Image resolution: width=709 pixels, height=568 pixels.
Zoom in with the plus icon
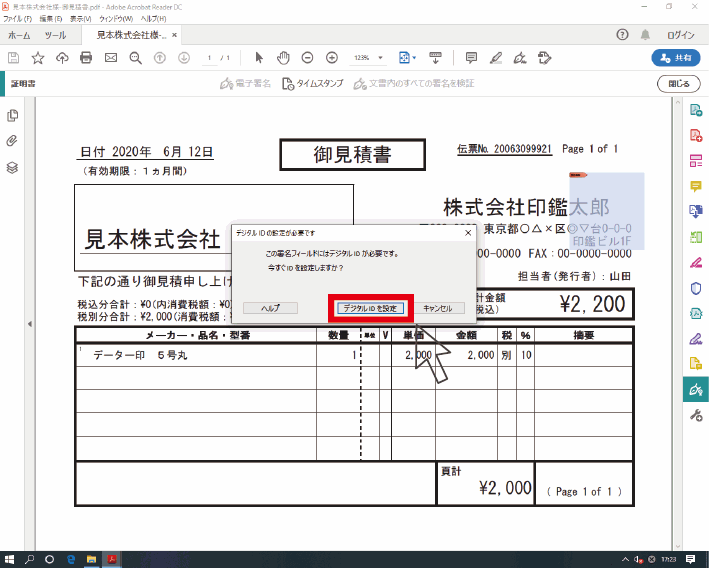point(332,58)
